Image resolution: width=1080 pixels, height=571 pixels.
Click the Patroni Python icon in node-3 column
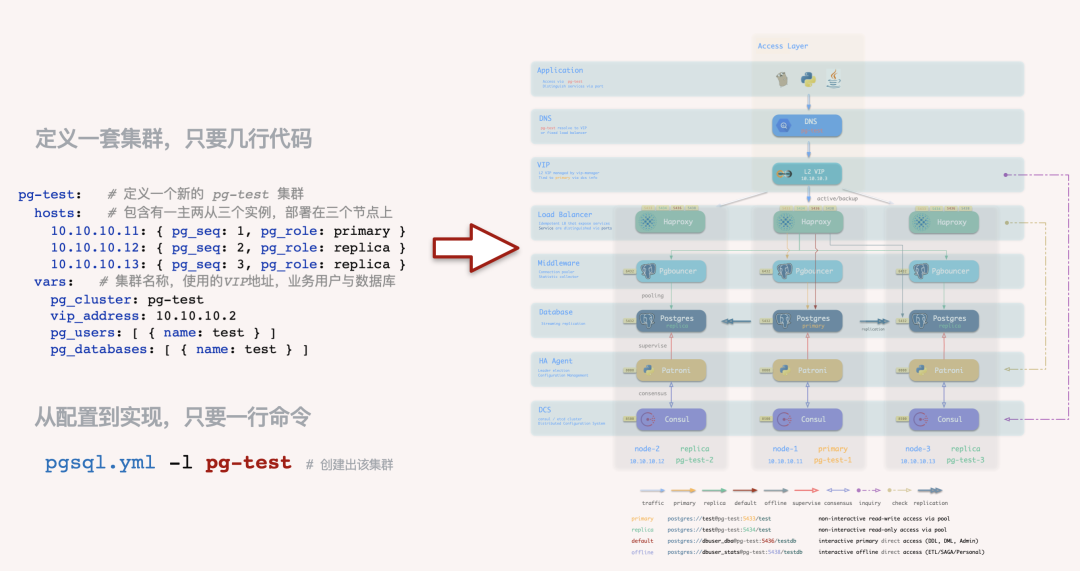coord(919,370)
